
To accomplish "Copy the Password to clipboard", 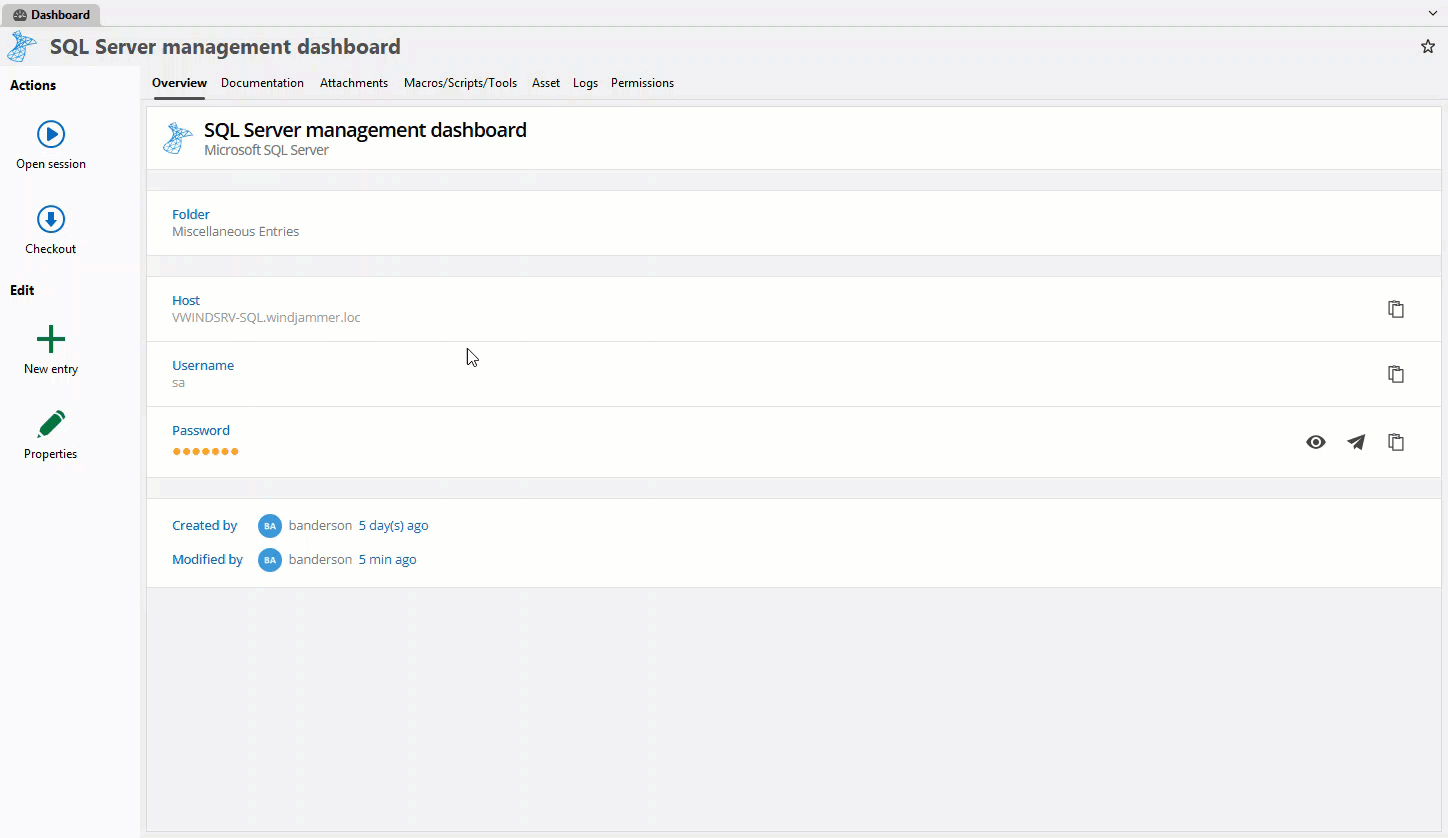I will tap(1396, 442).
